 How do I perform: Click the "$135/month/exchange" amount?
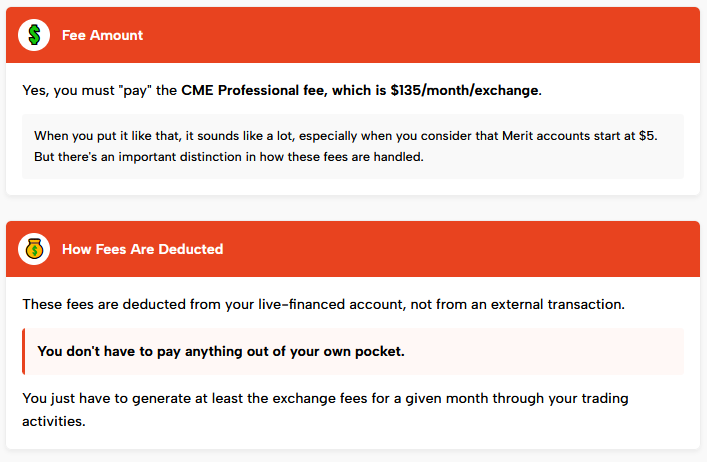(465, 90)
